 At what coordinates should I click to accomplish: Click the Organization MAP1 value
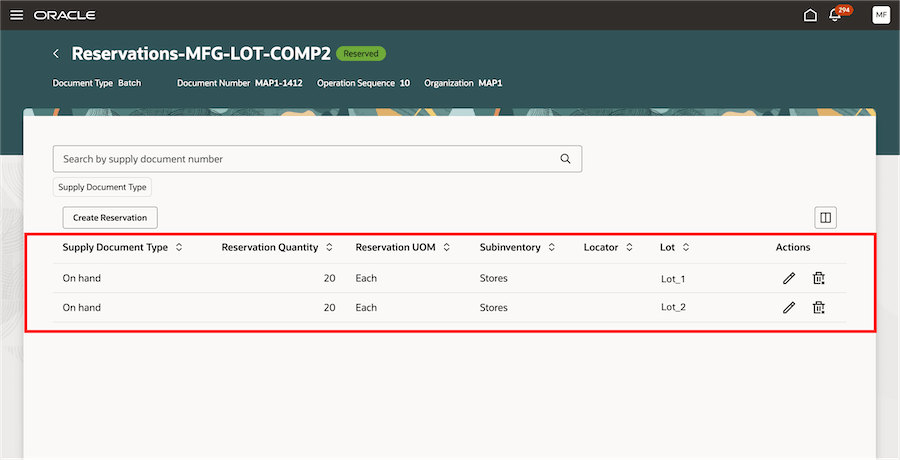click(490, 83)
